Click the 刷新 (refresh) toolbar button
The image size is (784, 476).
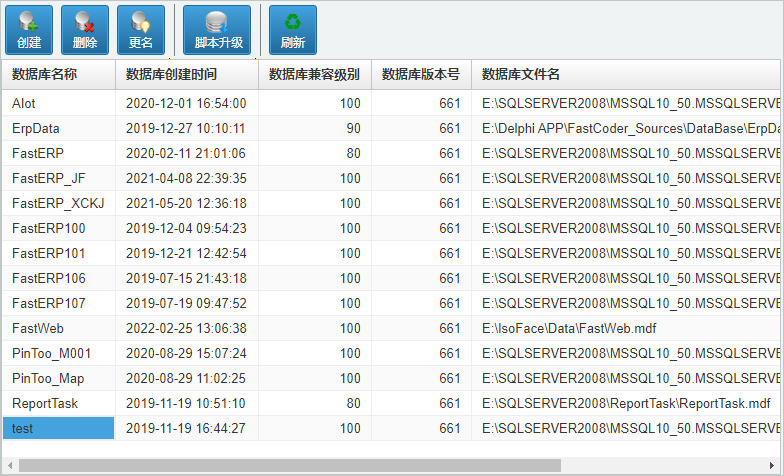(x=293, y=30)
